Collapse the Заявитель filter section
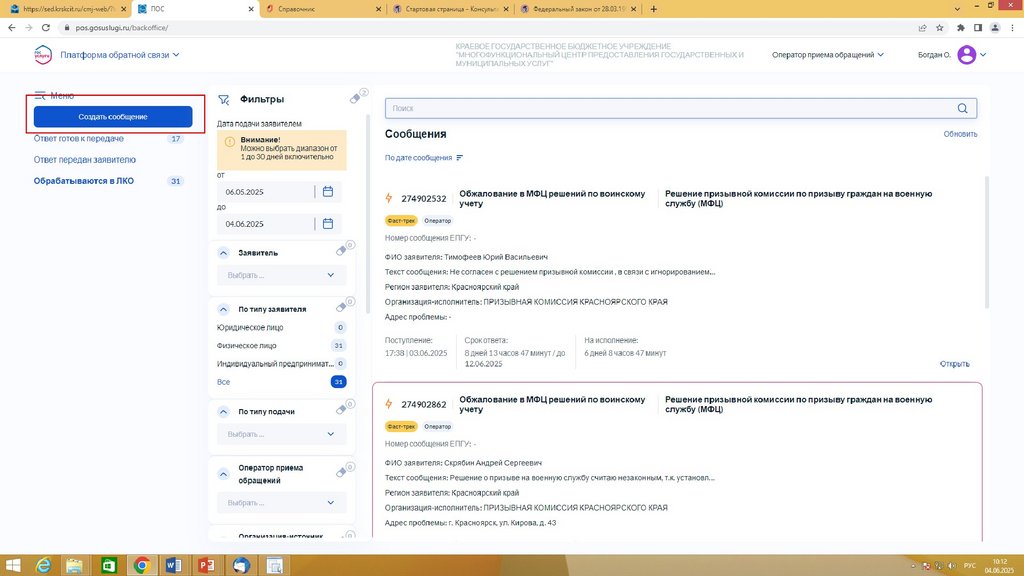The width and height of the screenshot is (1024, 576). click(223, 253)
